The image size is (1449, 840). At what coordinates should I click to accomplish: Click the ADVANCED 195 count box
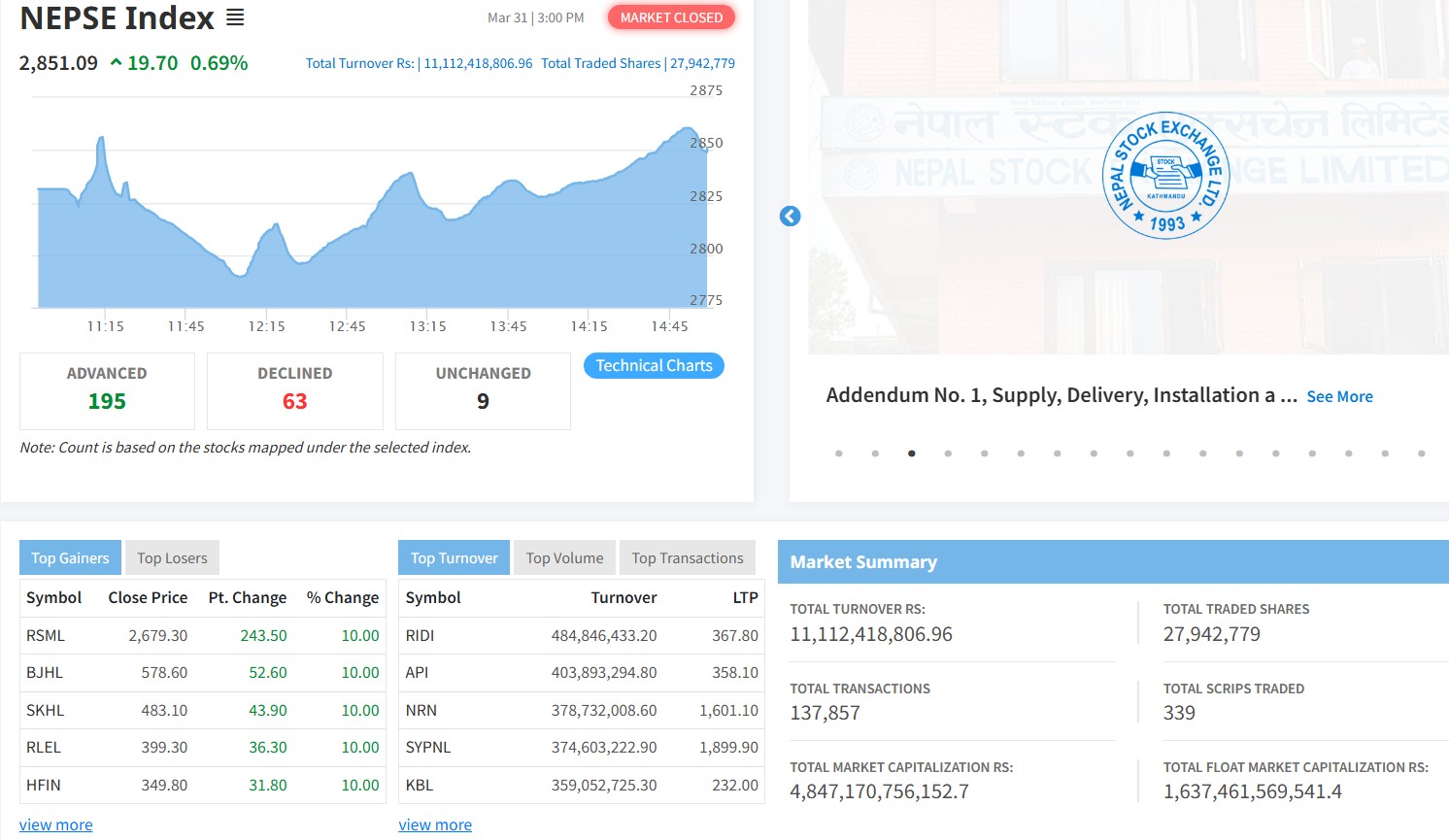coord(107,390)
